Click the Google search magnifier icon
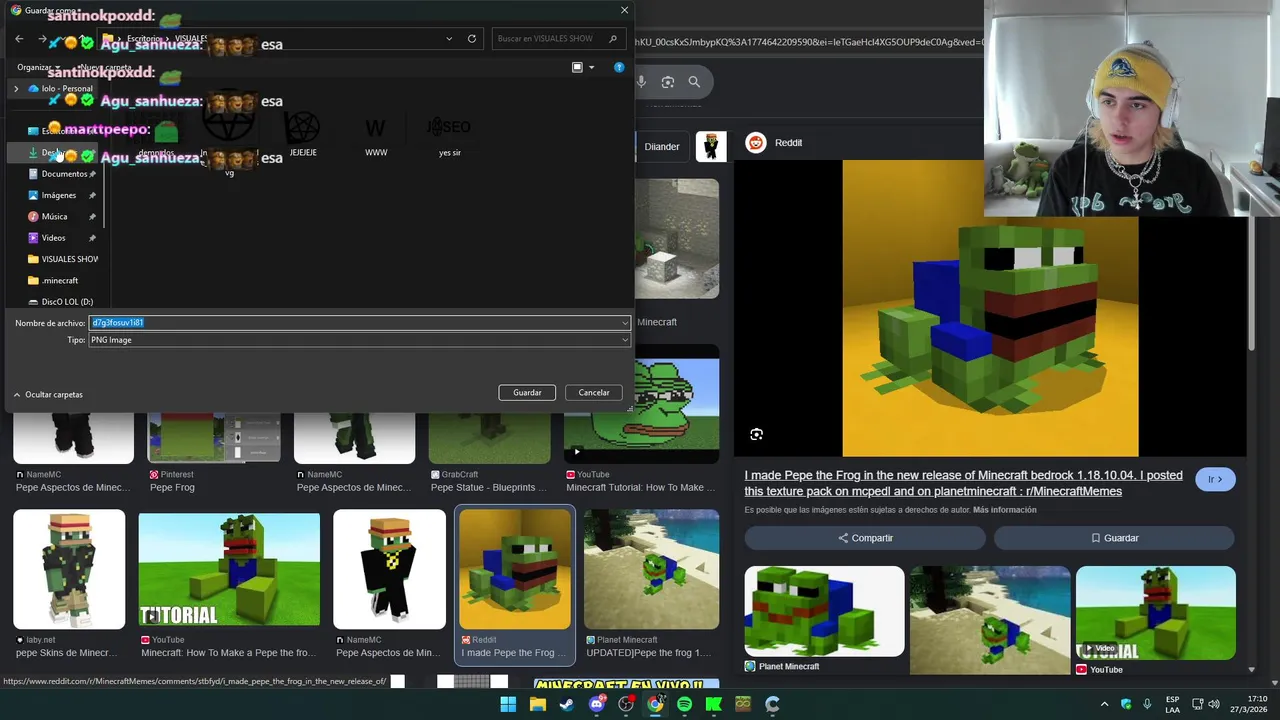The image size is (1280, 720). coord(694,82)
